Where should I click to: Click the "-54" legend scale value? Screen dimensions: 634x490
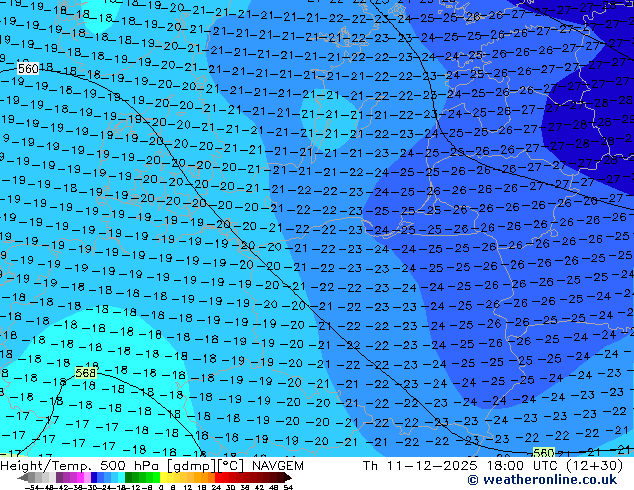[32, 488]
